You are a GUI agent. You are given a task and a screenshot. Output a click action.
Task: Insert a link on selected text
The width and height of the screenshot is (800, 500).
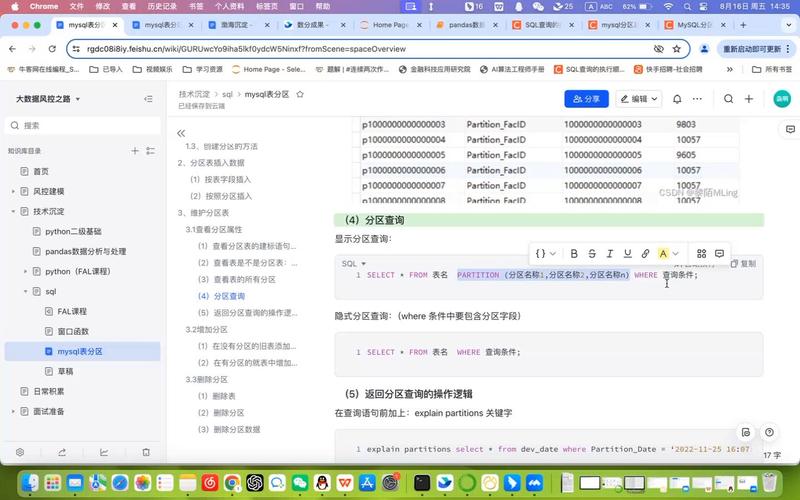point(645,254)
